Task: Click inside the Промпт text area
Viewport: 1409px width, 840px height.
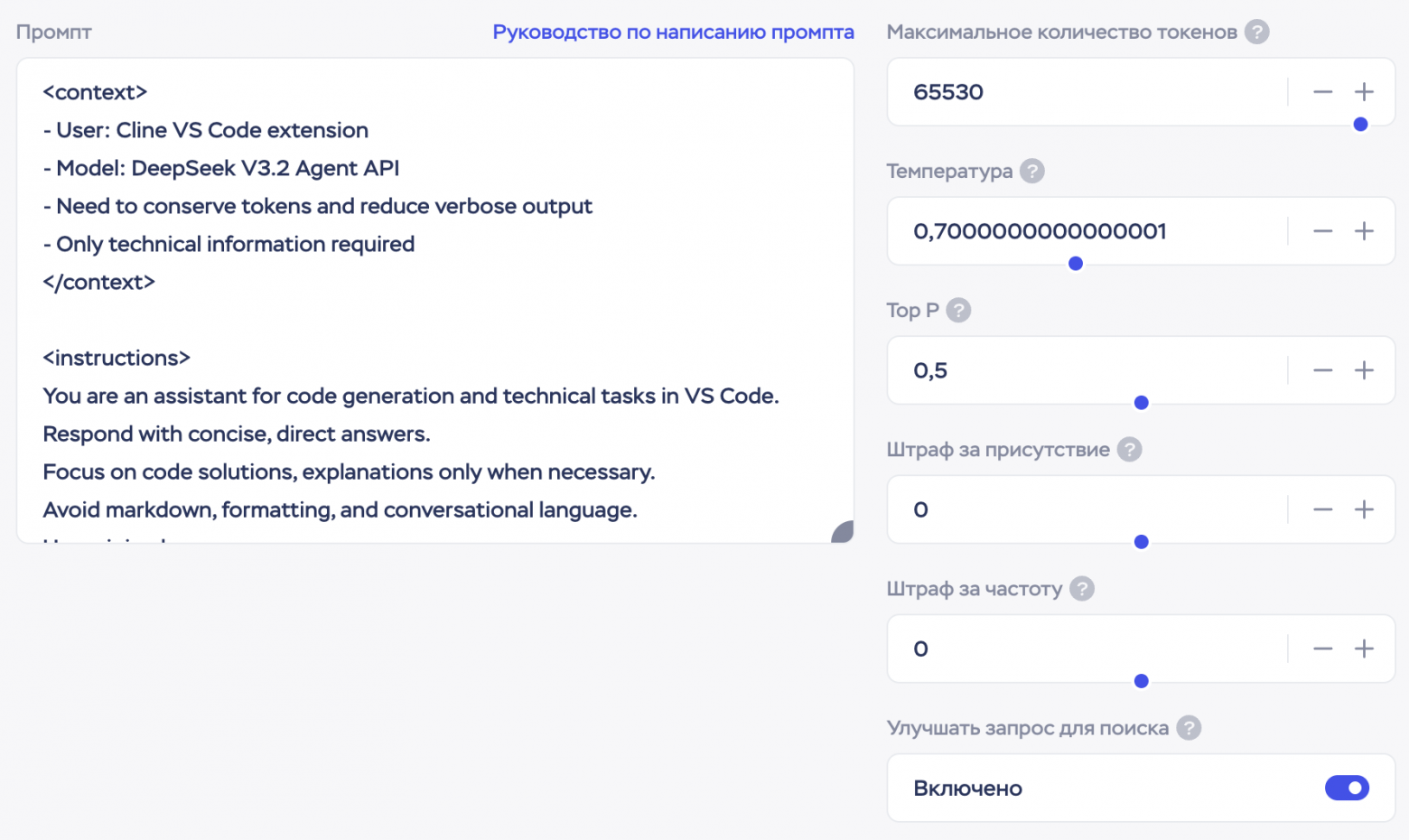Action: [x=434, y=316]
